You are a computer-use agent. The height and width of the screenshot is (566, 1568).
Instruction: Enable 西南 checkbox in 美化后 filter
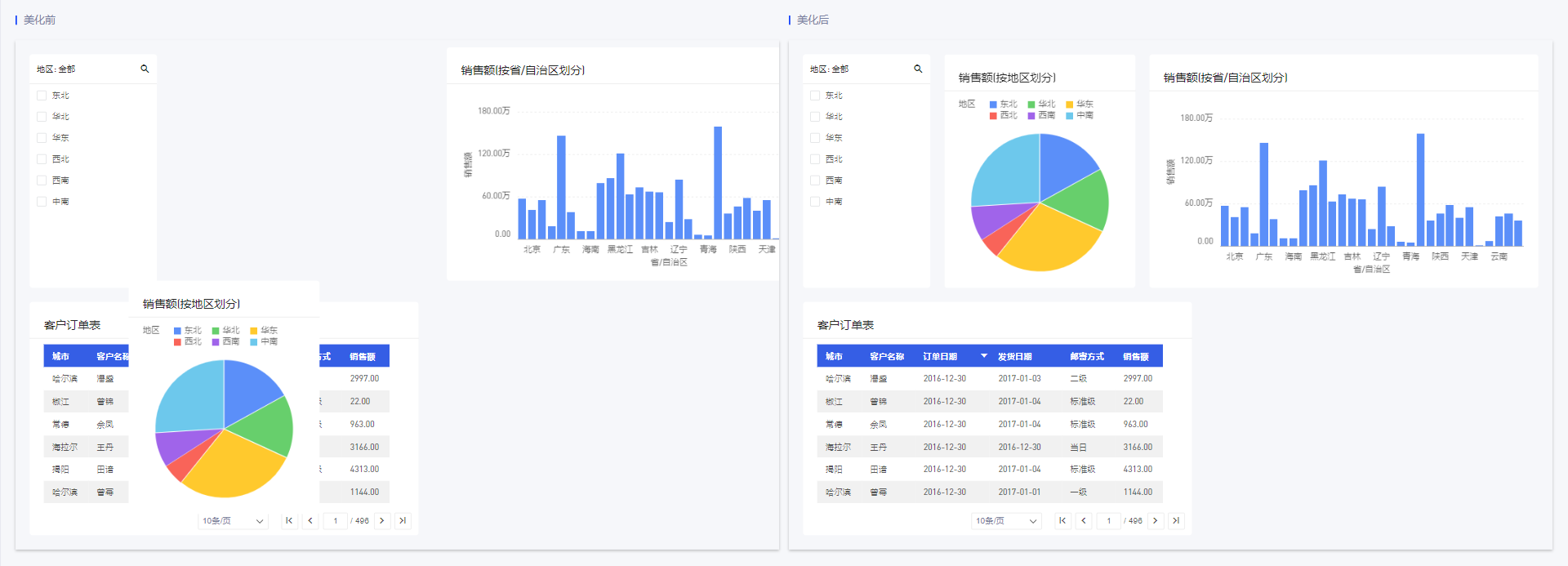coord(815,180)
